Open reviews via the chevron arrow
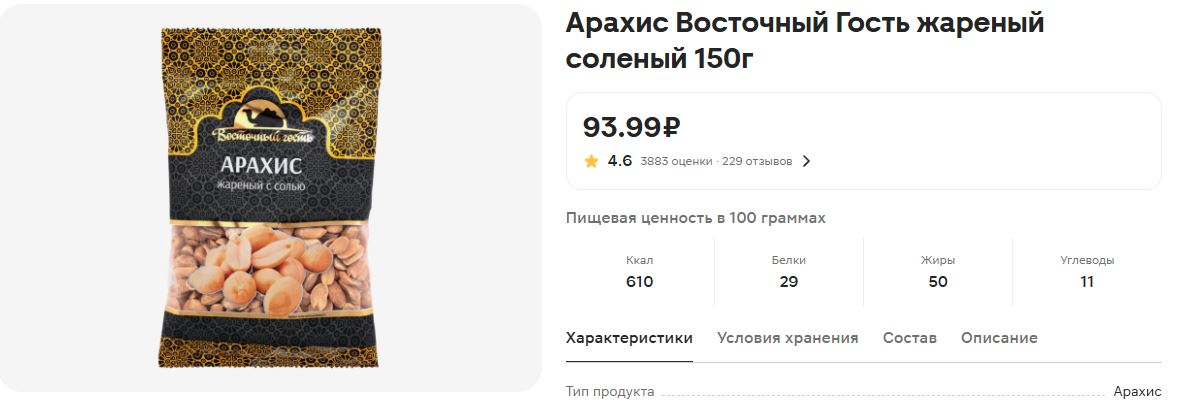The height and width of the screenshot is (402, 1198). (806, 161)
